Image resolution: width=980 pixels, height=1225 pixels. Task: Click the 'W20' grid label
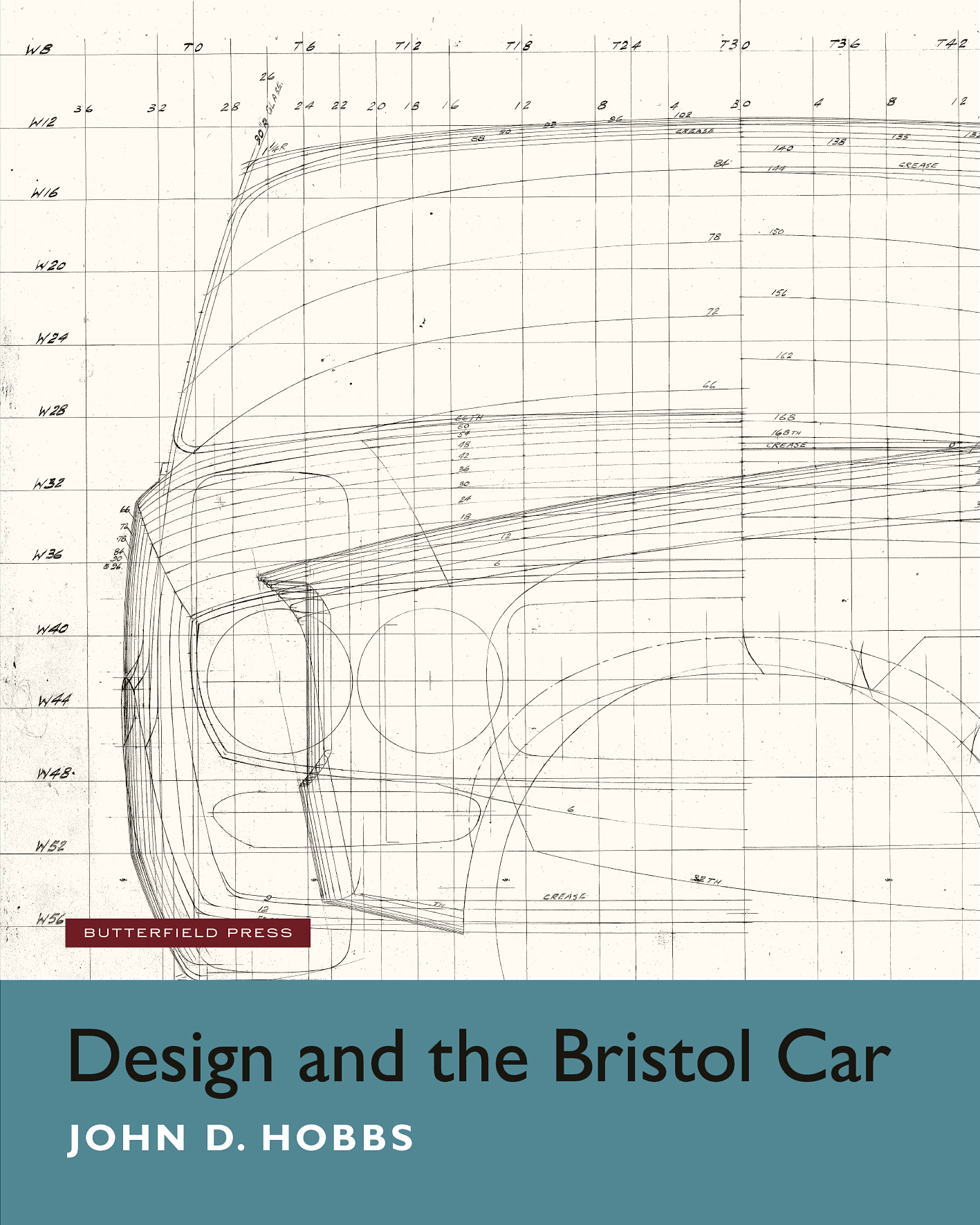click(x=50, y=266)
